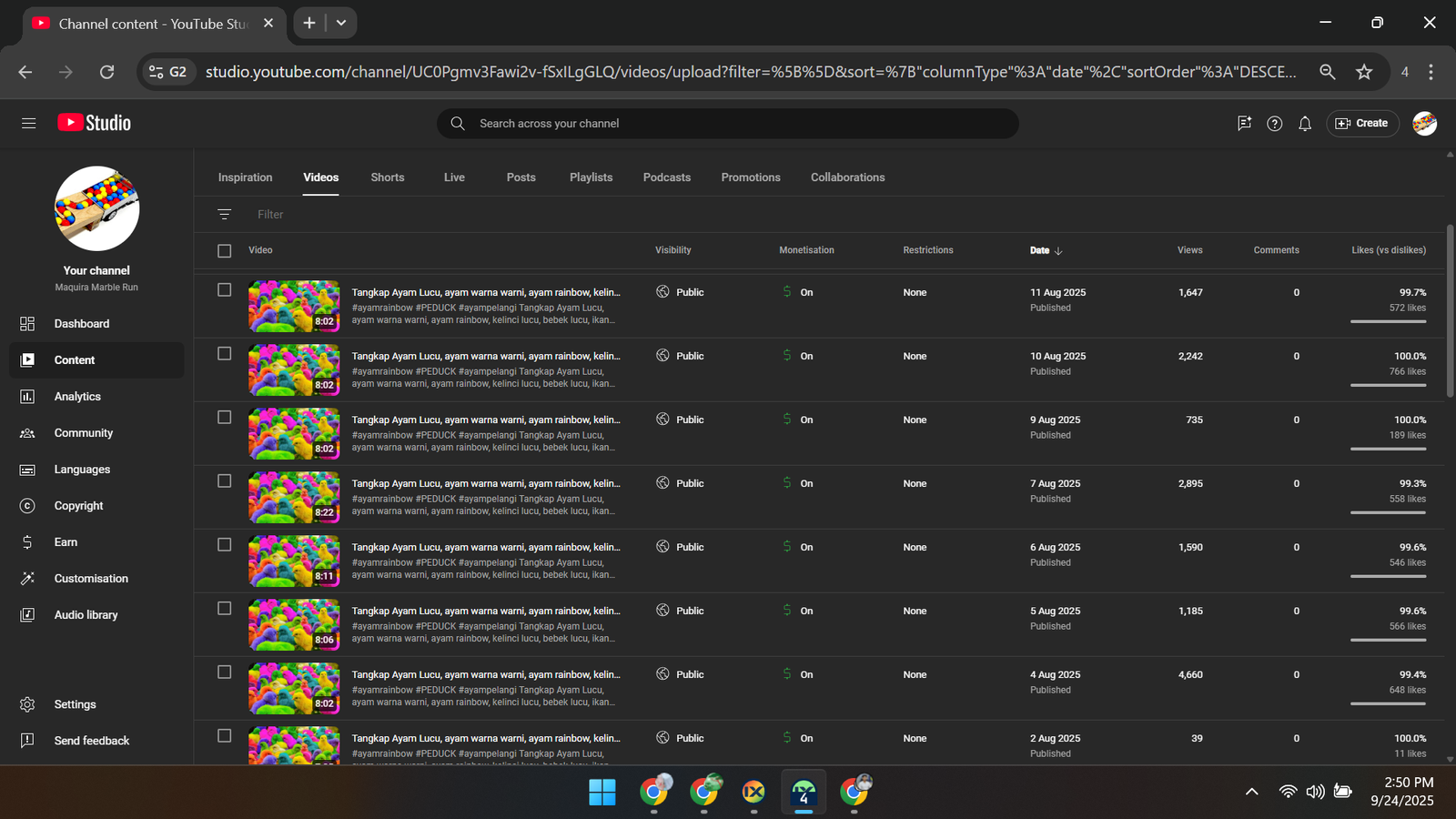Click the Search across your channel field
This screenshot has height=819, width=1456.
coord(728,124)
